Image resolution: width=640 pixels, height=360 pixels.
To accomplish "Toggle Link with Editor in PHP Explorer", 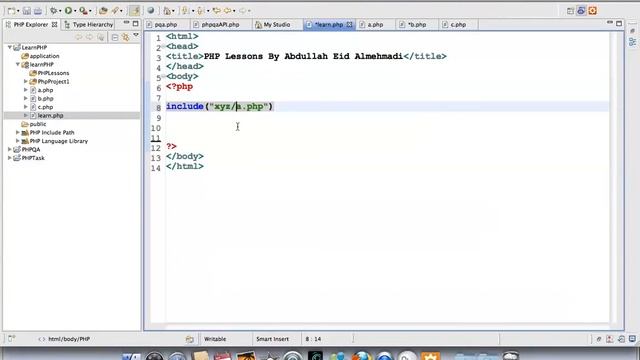I will (x=126, y=38).
